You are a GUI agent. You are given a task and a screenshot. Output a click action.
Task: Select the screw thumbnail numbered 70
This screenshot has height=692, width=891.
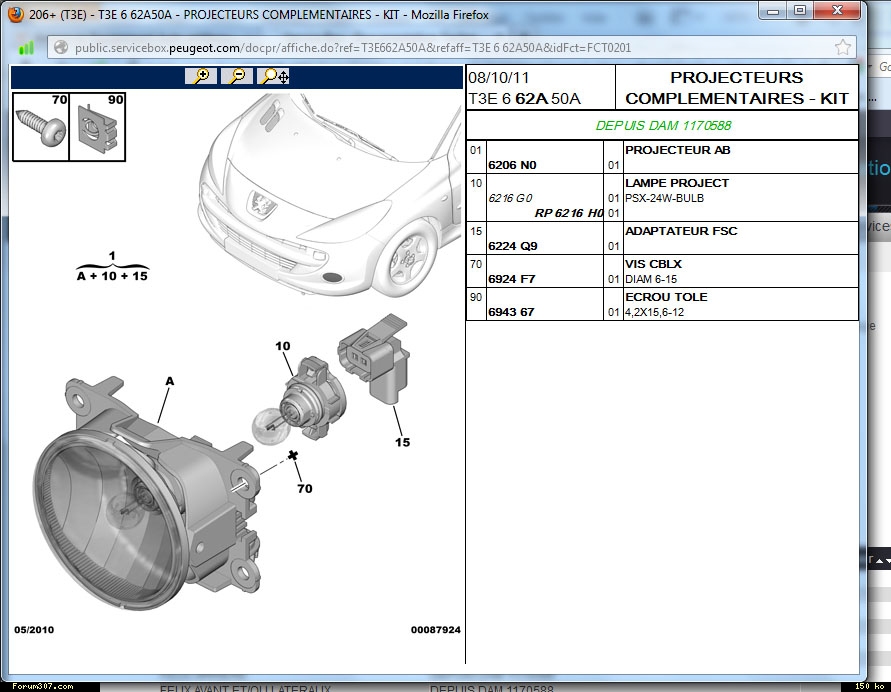point(41,127)
